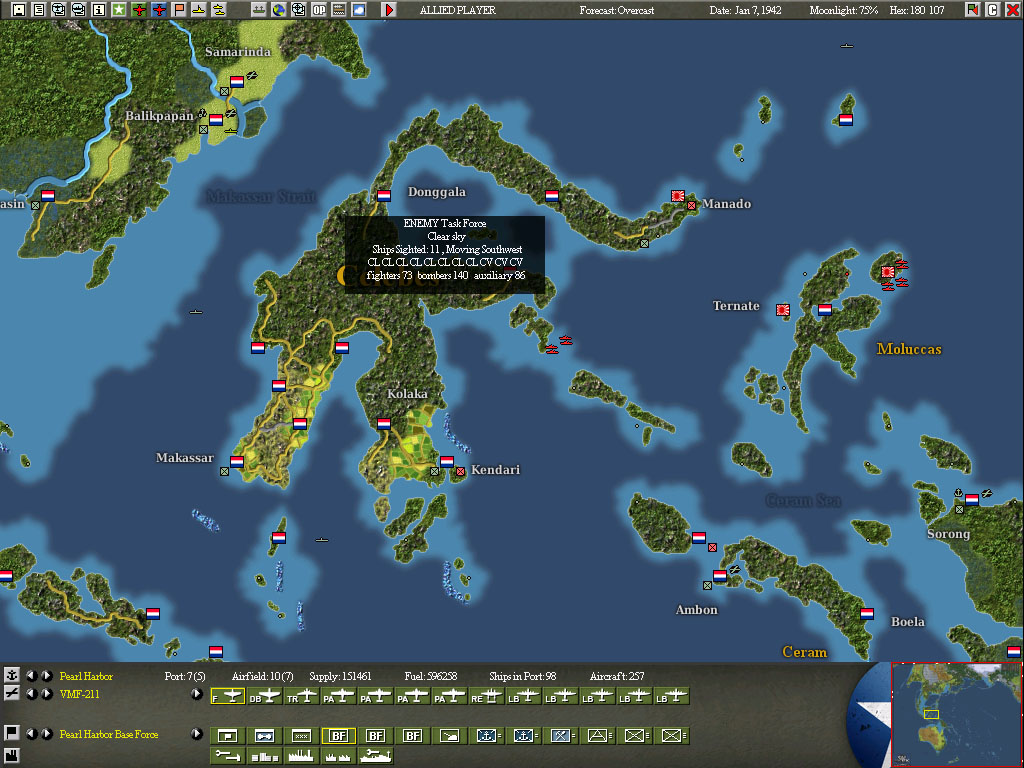Open the info 'i' toolbar icon
Viewport: 1024px width, 768px height.
click(x=99, y=10)
